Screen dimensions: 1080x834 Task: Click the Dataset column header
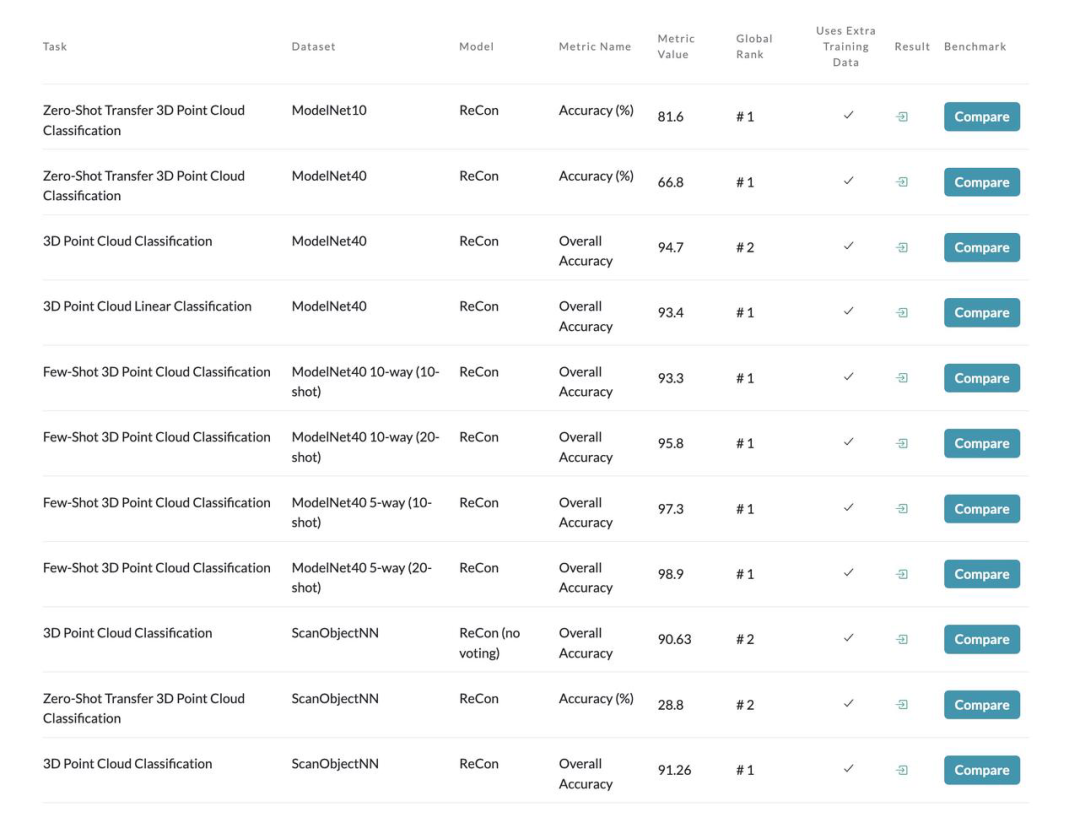click(x=313, y=46)
